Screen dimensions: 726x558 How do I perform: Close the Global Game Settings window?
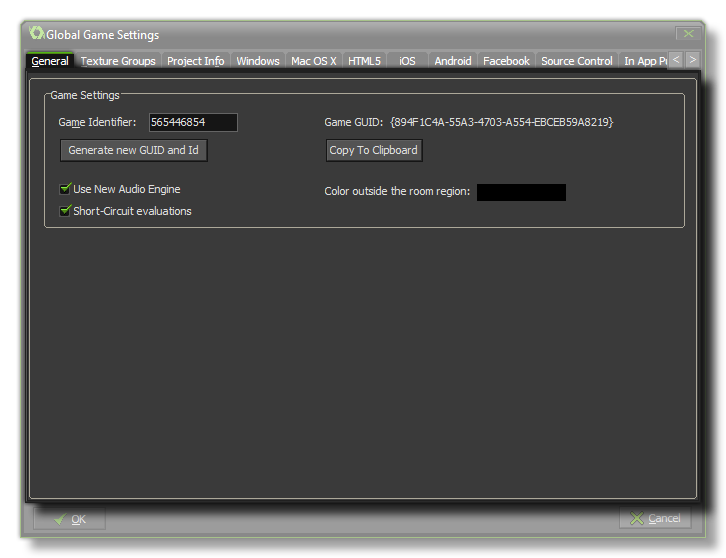688,34
